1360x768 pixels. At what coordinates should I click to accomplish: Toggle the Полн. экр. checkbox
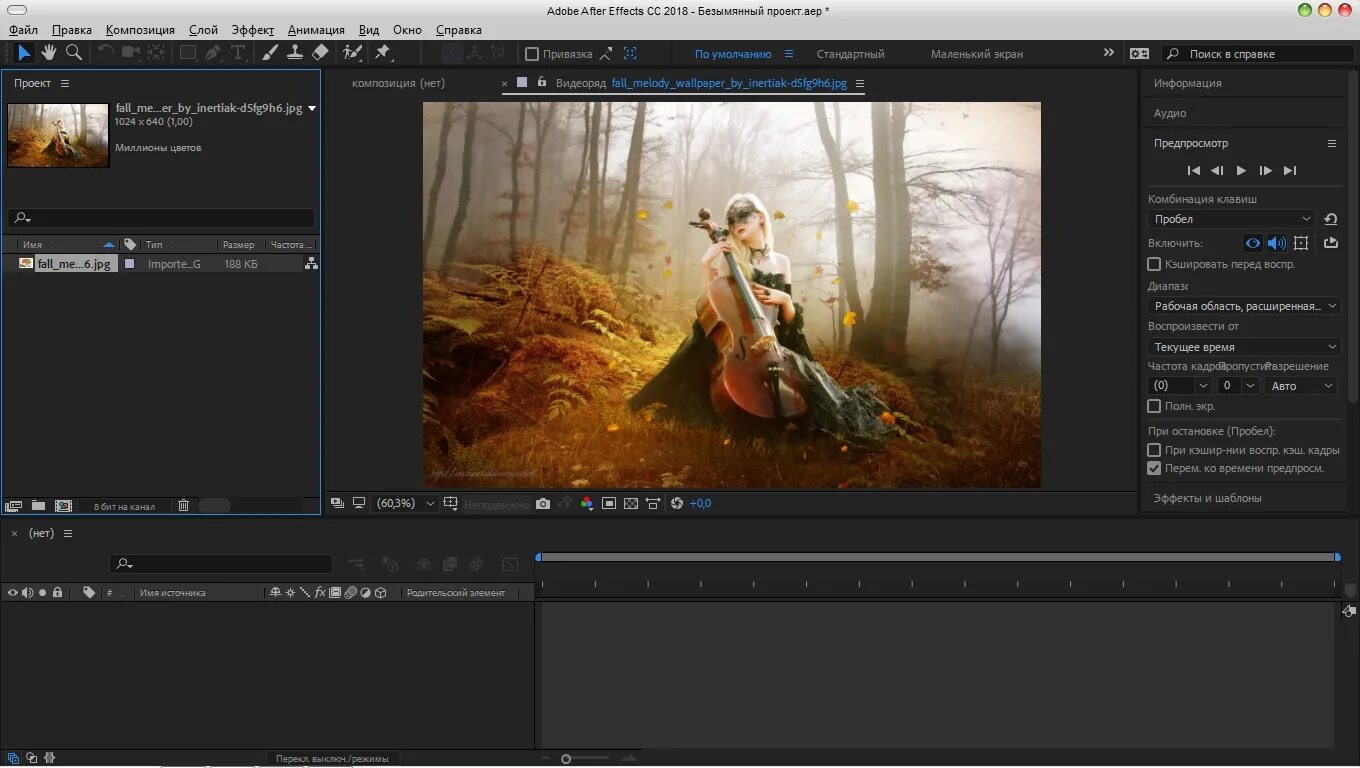[1154, 406]
